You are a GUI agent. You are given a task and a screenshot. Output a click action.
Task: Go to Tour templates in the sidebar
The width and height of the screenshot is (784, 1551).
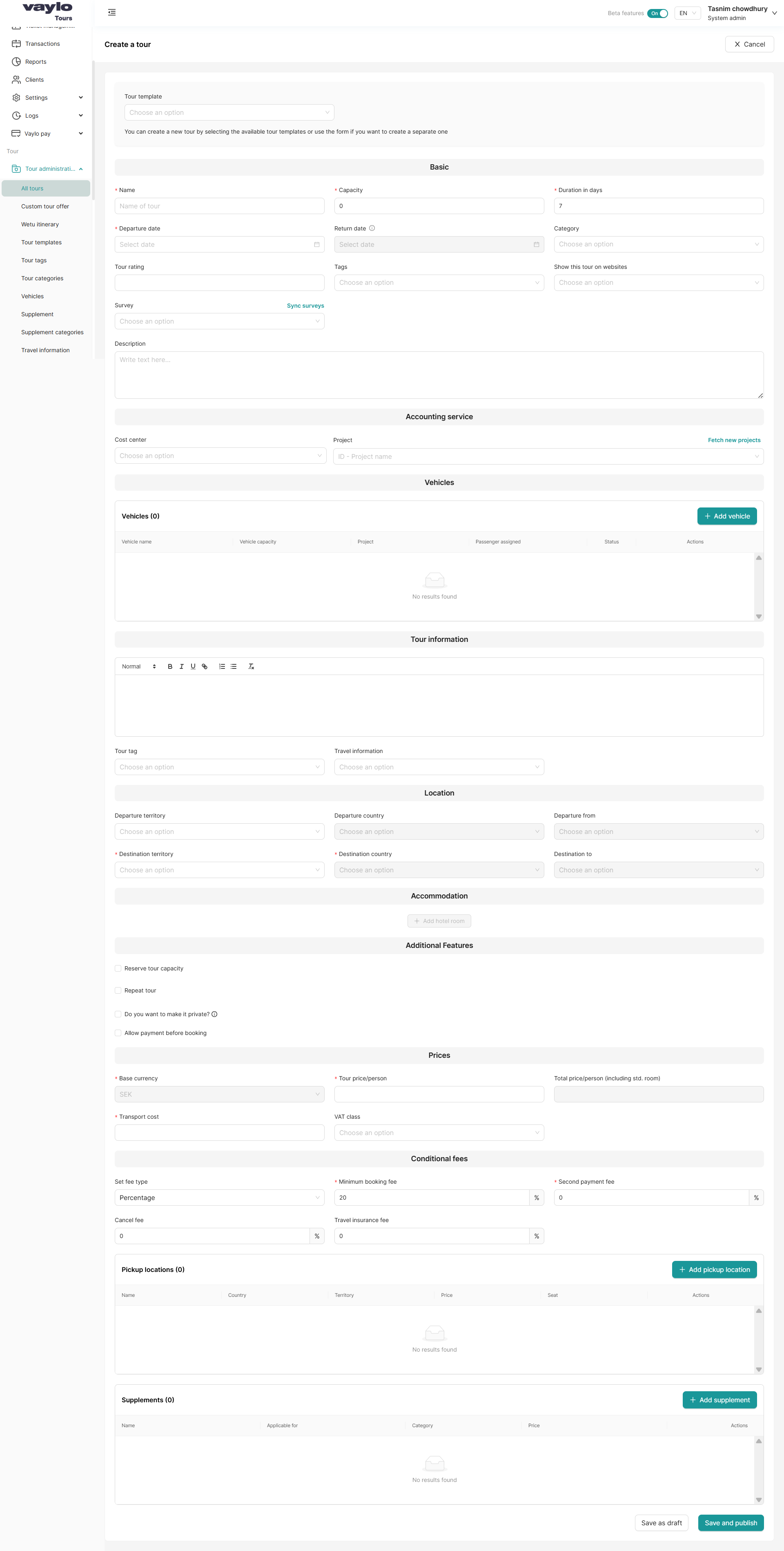click(x=41, y=242)
